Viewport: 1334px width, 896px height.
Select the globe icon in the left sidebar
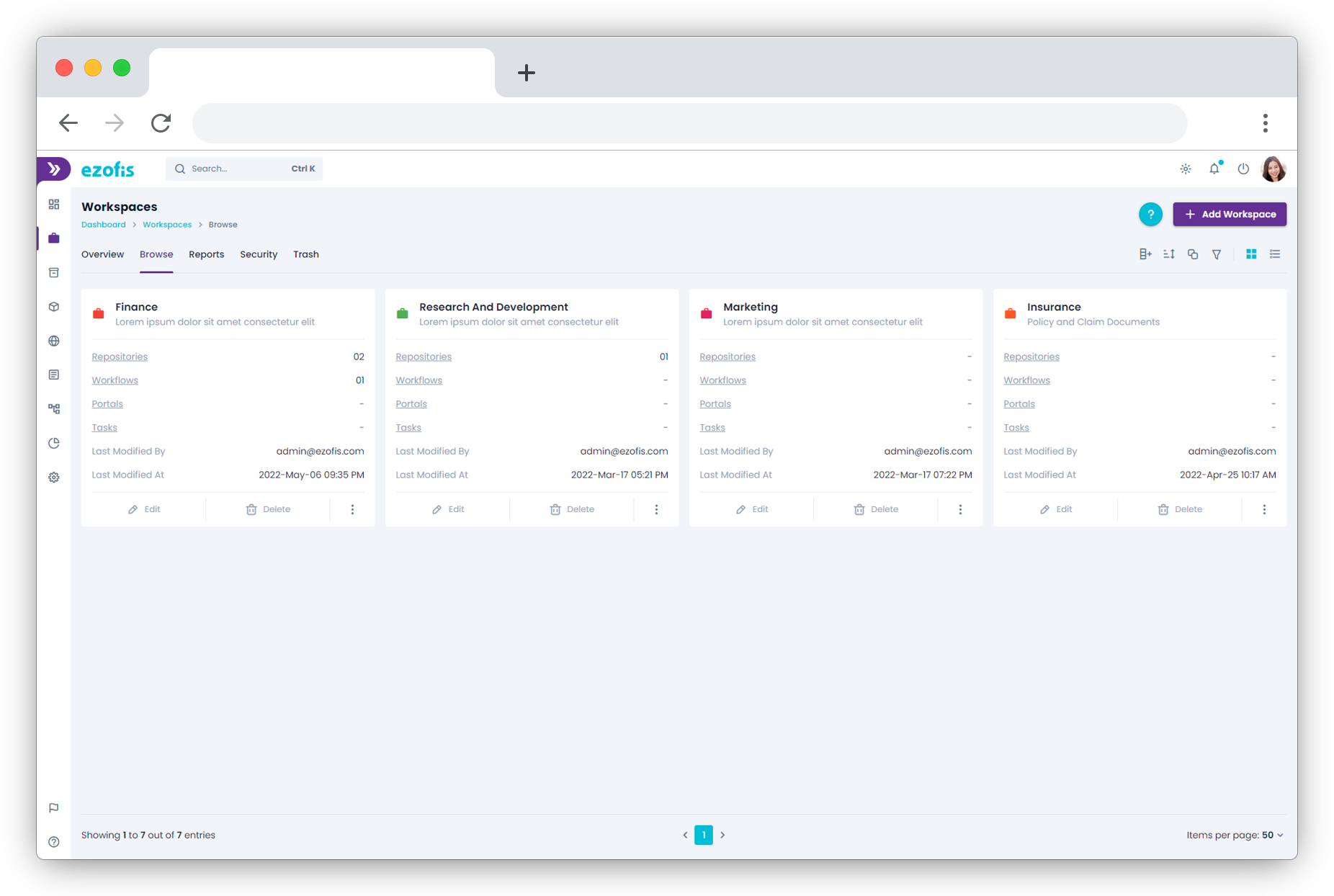[53, 341]
